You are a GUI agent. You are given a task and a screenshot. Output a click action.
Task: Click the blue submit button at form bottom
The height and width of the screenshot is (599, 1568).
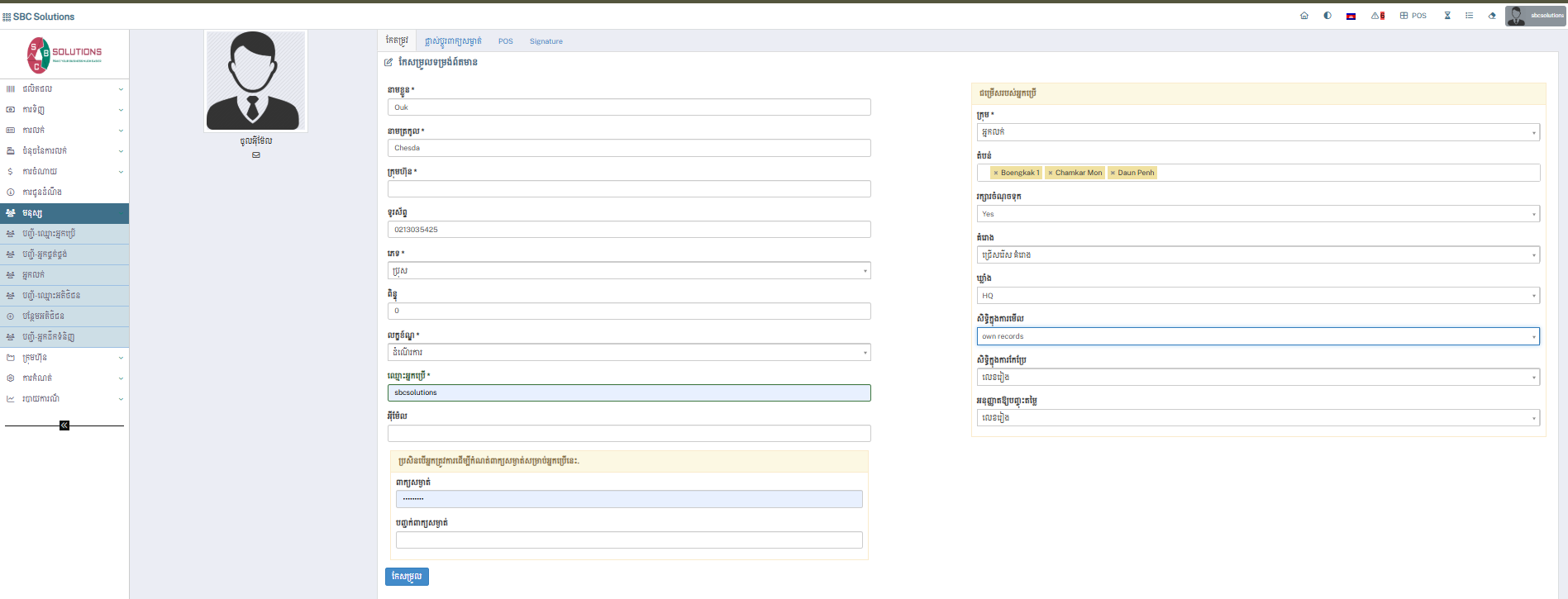407,577
